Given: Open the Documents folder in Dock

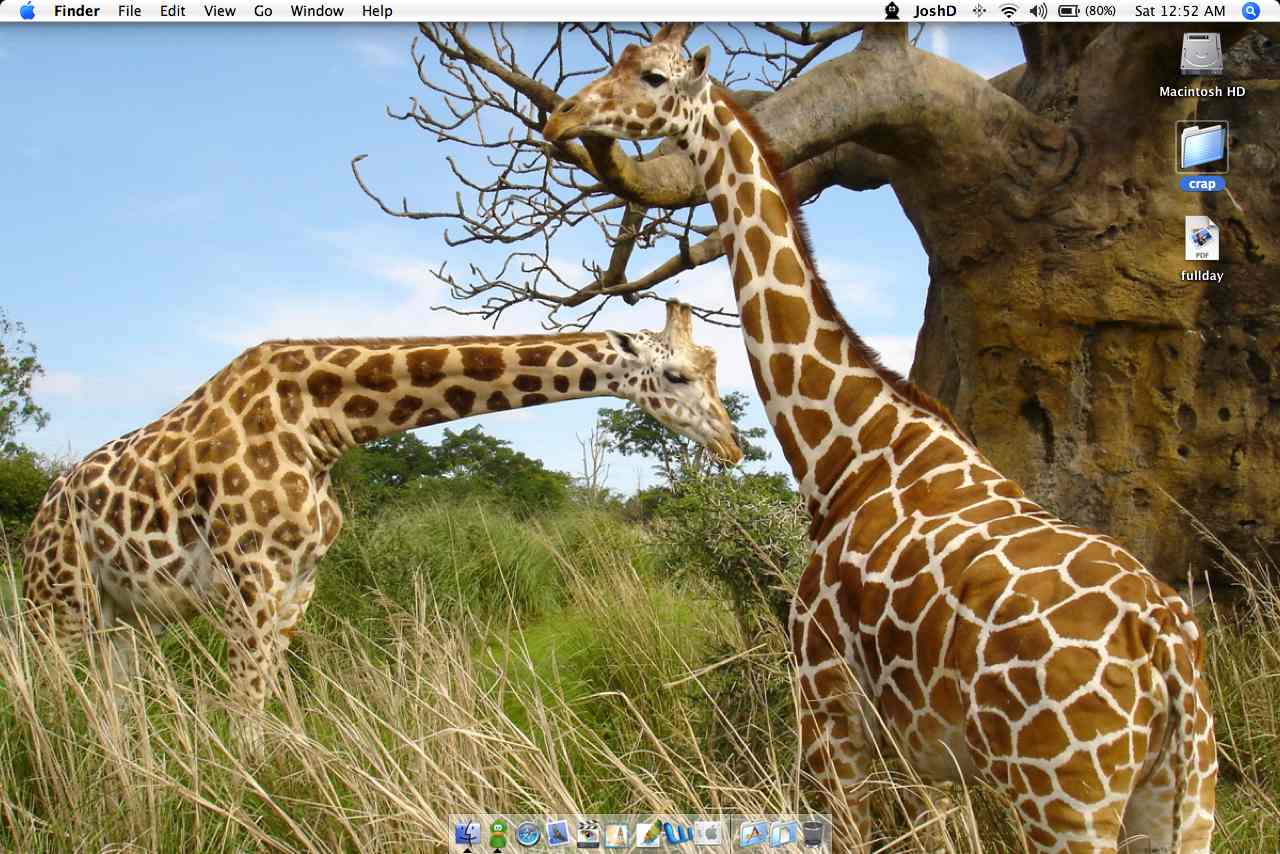Looking at the screenshot, I should pos(784,833).
